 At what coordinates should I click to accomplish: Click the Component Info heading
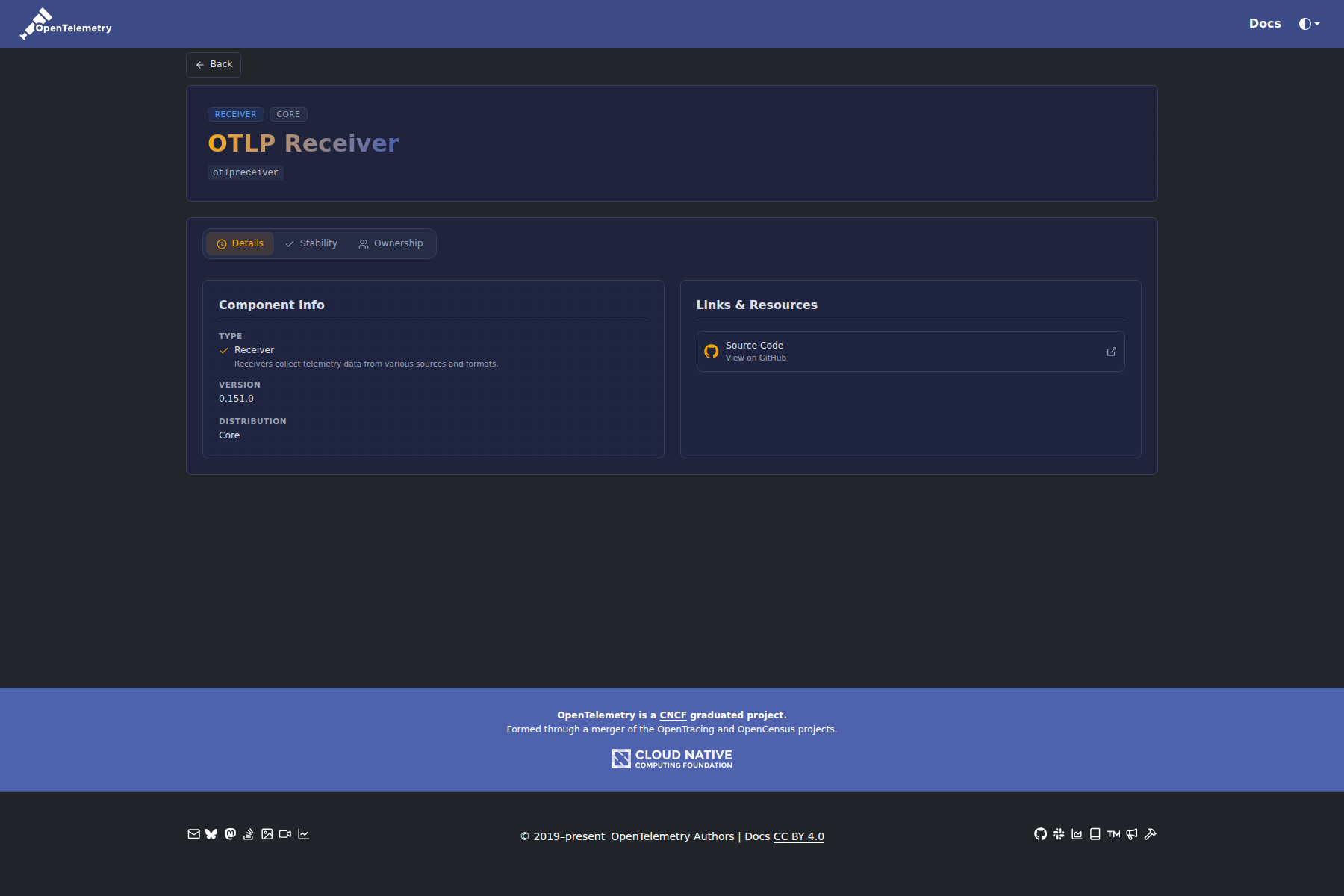coord(272,305)
